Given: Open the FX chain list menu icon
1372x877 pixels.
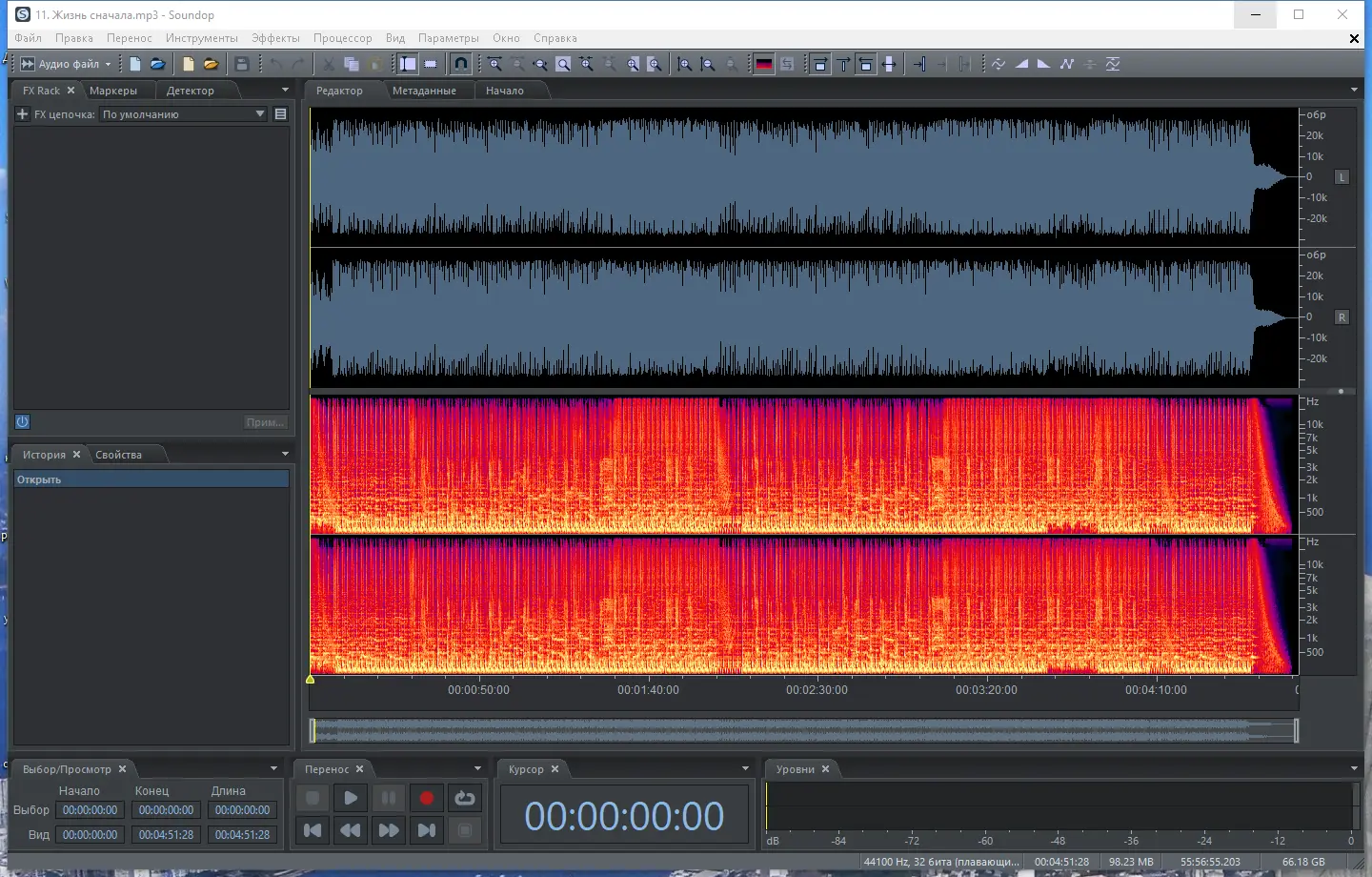Looking at the screenshot, I should coord(280,114).
